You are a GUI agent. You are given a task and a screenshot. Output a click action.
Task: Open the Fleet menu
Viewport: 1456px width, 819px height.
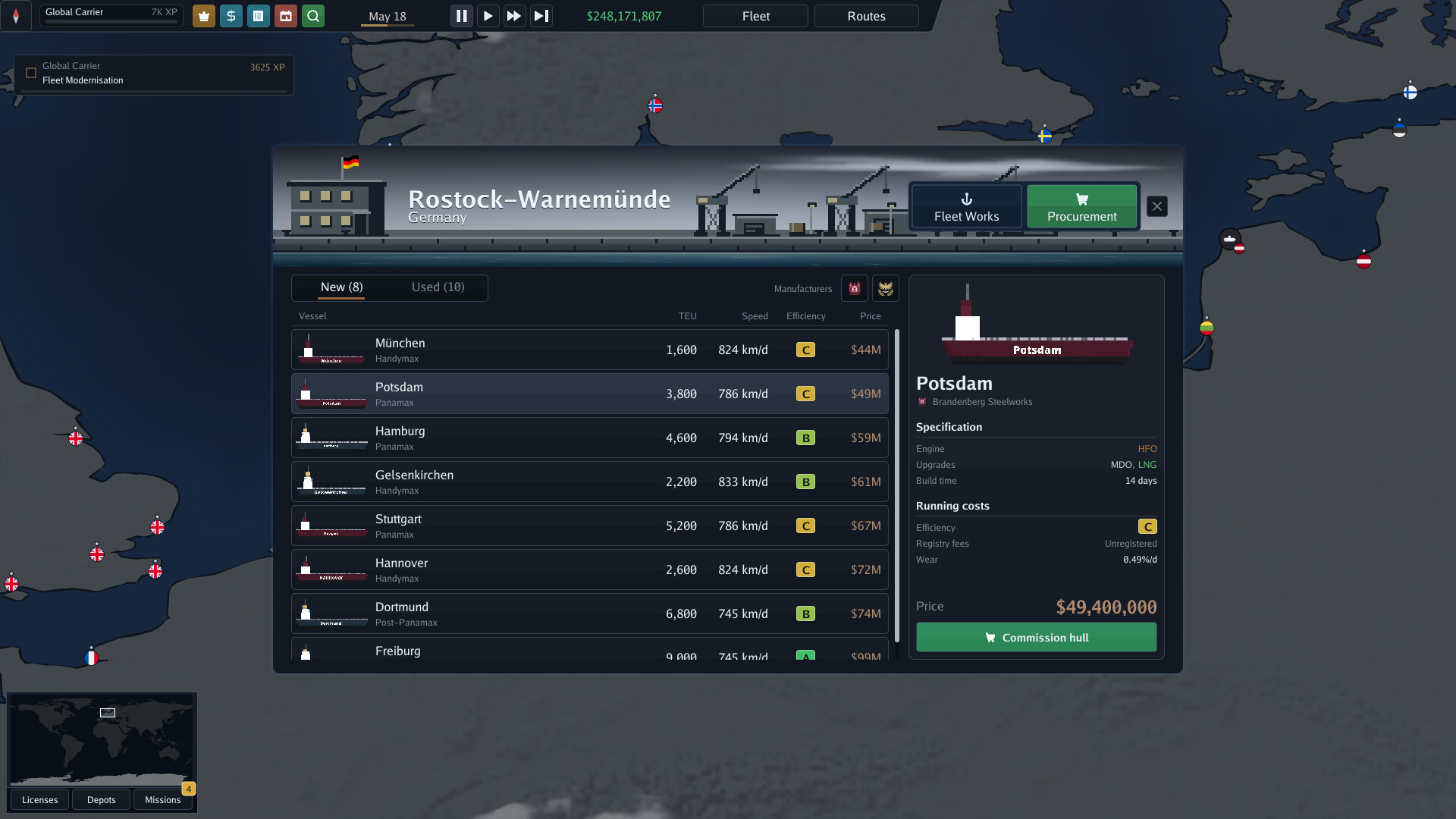(x=755, y=16)
